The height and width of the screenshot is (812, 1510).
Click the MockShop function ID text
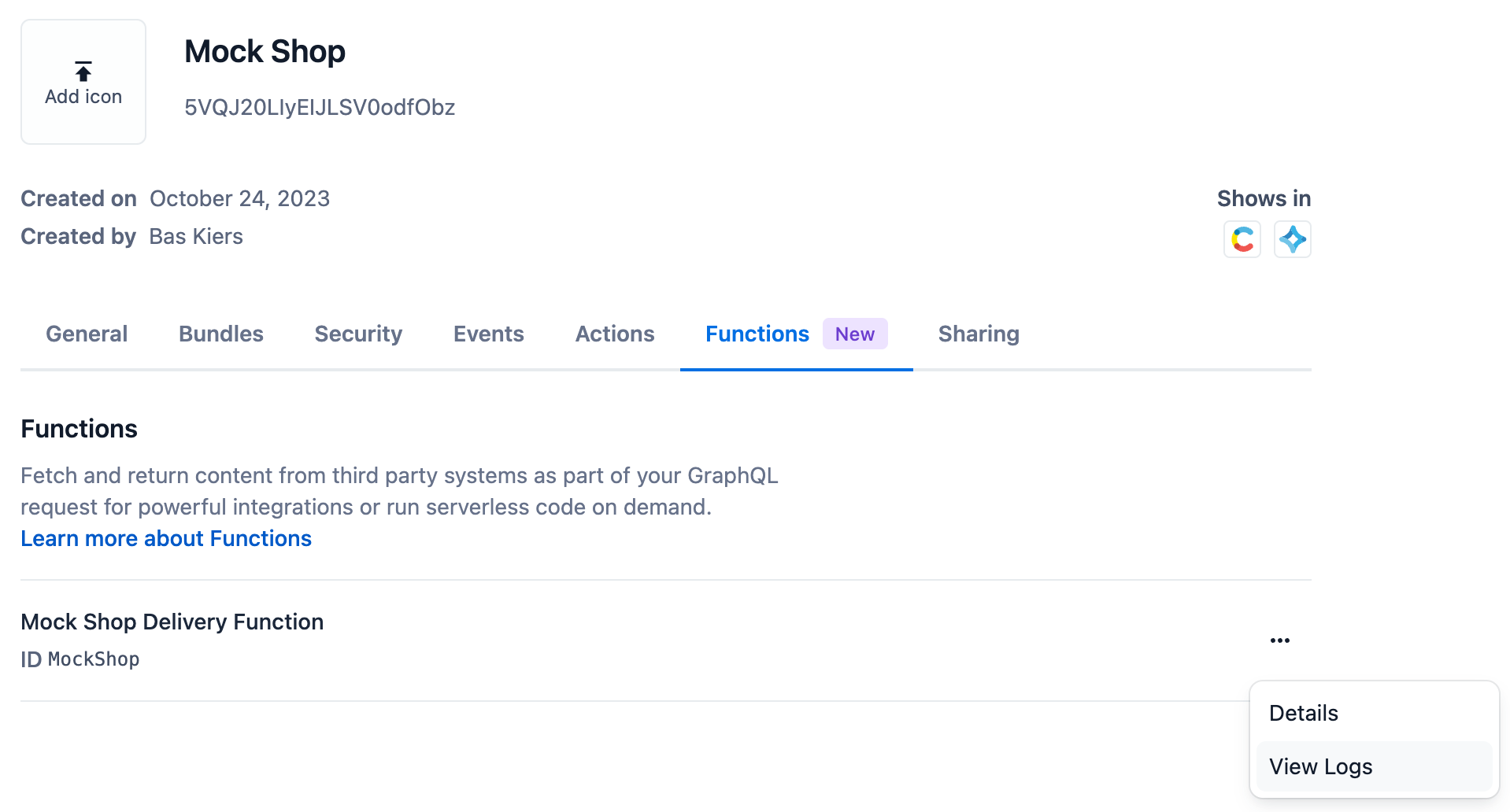click(94, 659)
